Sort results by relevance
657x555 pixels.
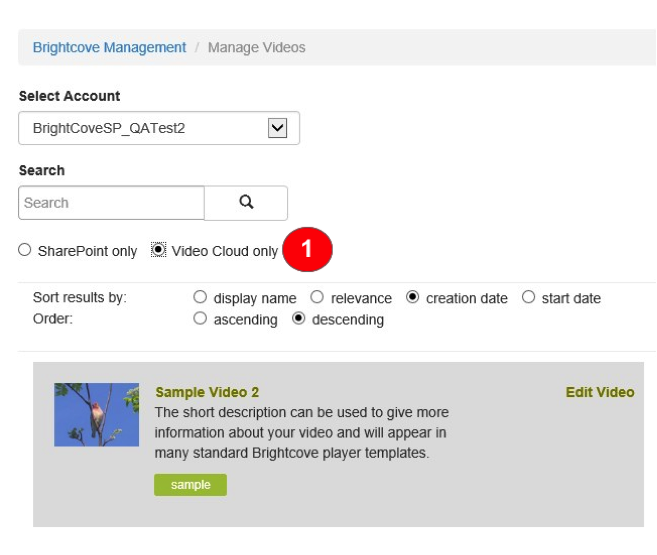point(316,298)
